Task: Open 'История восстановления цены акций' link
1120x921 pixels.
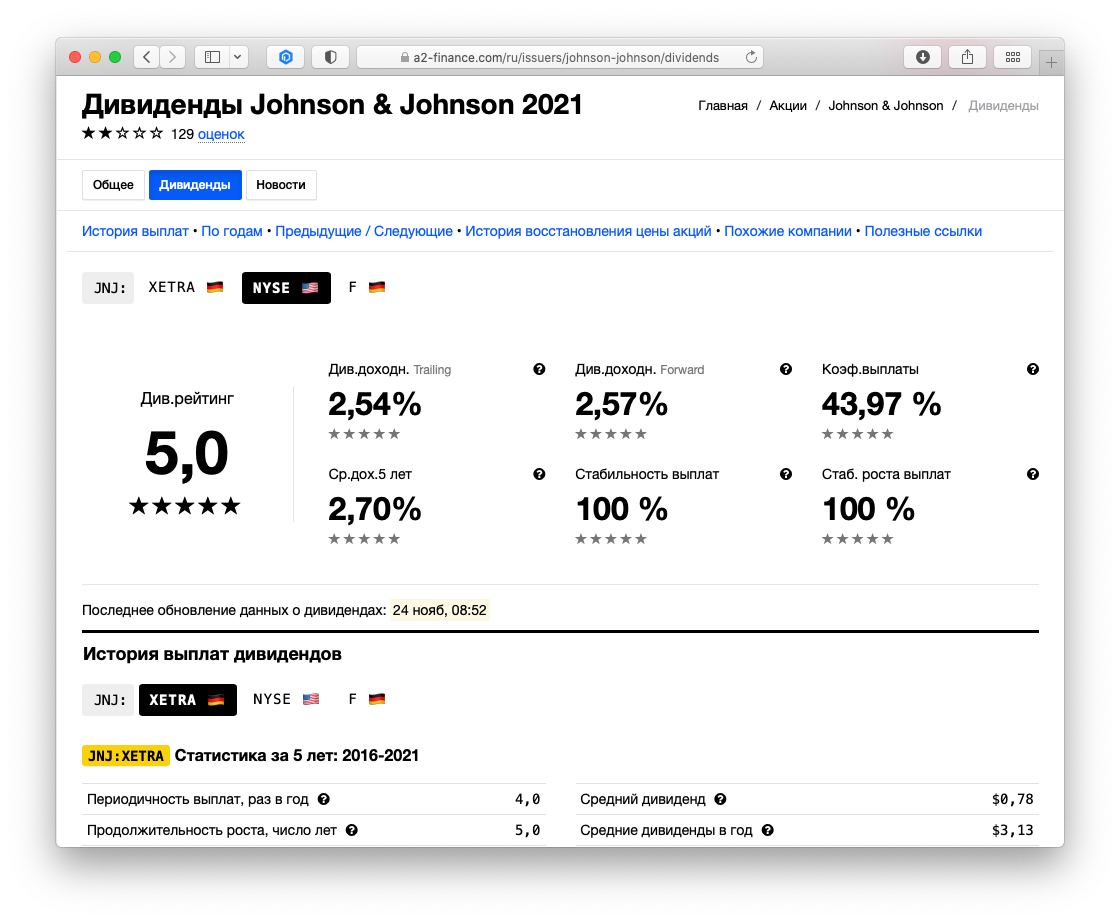Action: (588, 232)
